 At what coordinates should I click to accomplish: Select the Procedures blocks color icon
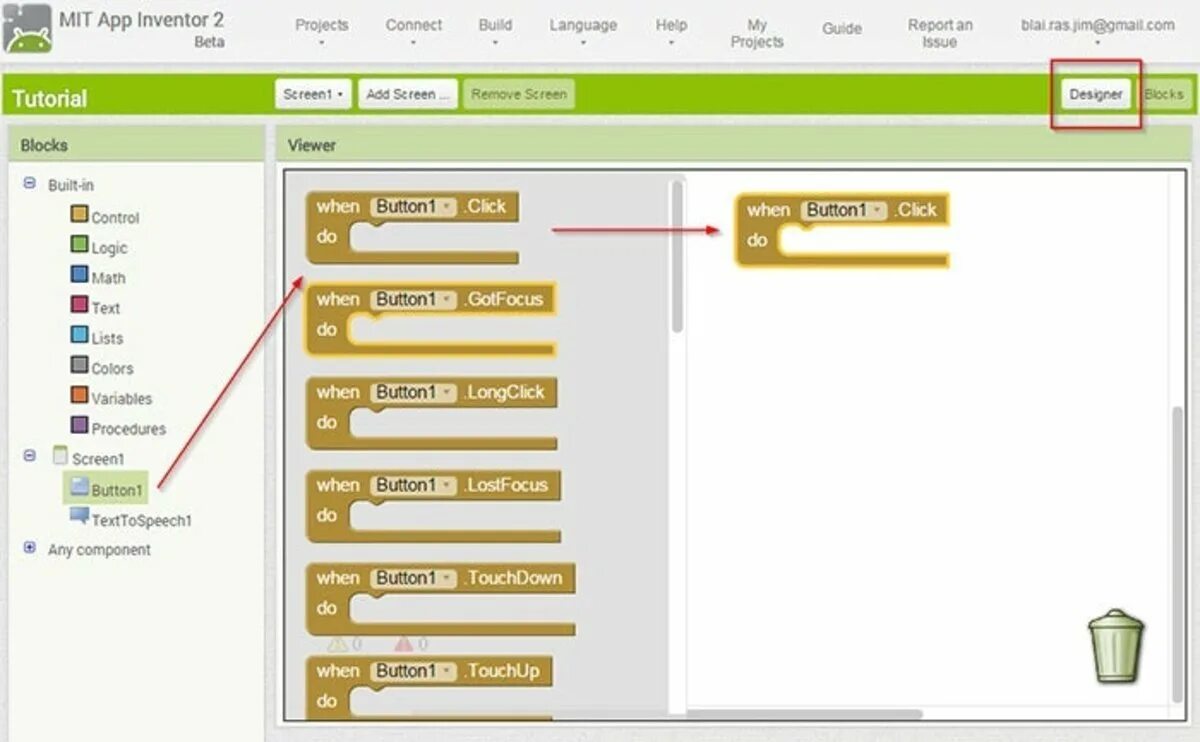click(79, 425)
